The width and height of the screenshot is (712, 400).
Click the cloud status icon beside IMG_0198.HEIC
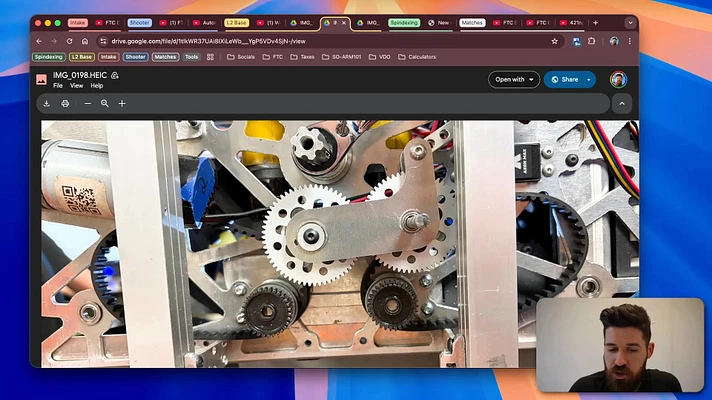pos(115,75)
